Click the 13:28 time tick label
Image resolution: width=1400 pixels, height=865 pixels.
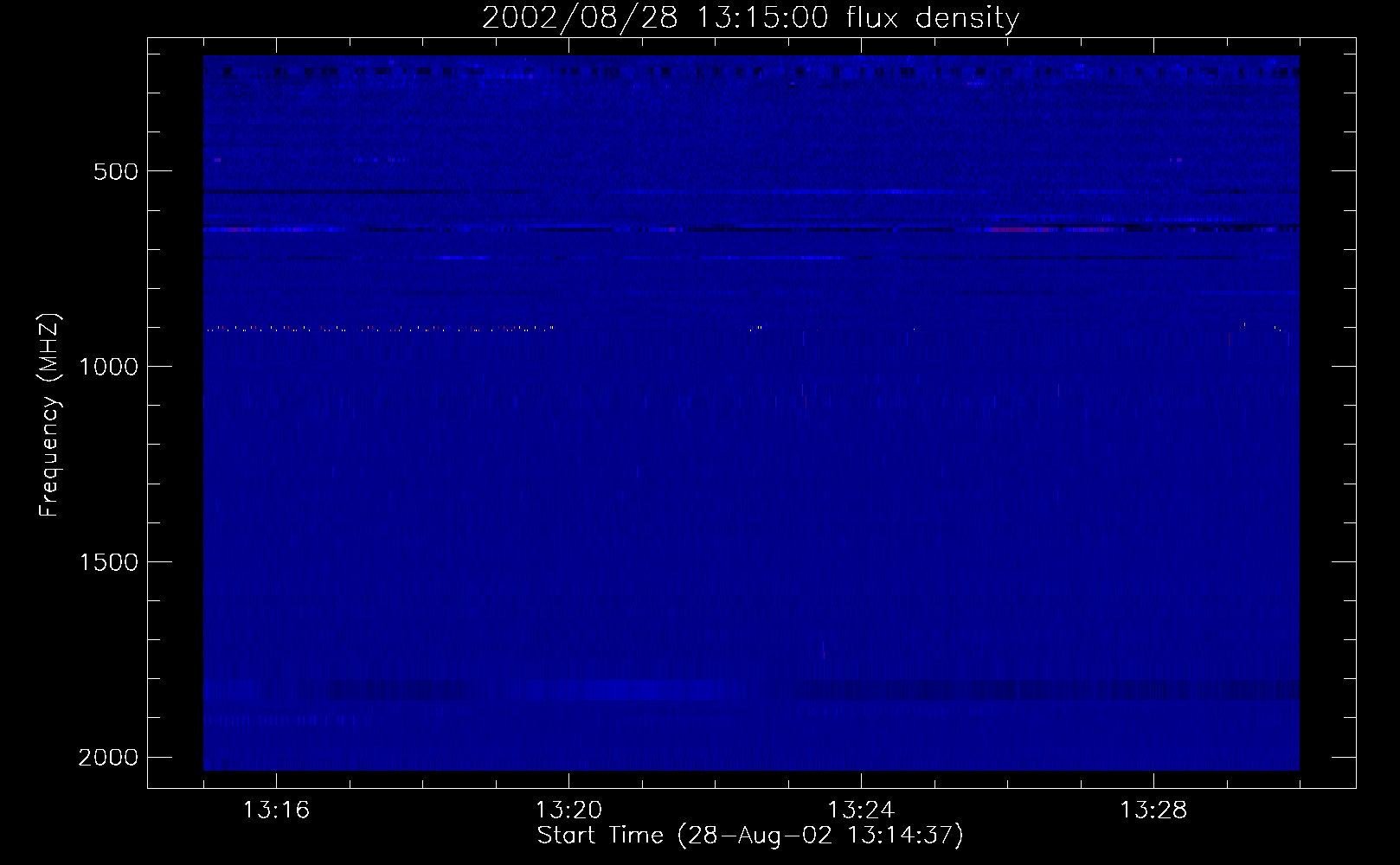click(1153, 811)
